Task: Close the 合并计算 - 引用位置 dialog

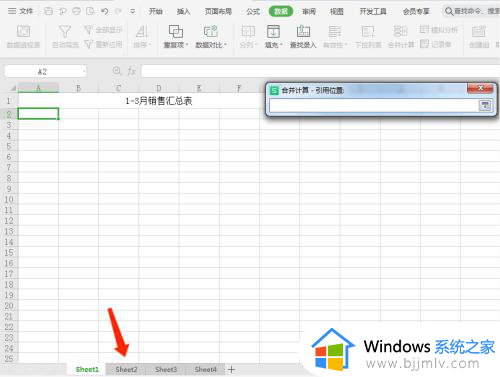Action: (480, 88)
